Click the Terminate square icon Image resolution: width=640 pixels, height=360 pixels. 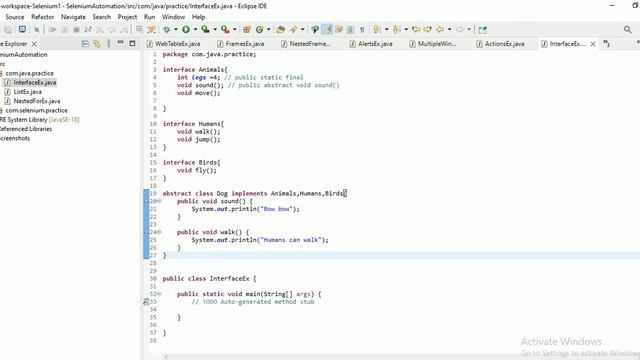coord(76,29)
